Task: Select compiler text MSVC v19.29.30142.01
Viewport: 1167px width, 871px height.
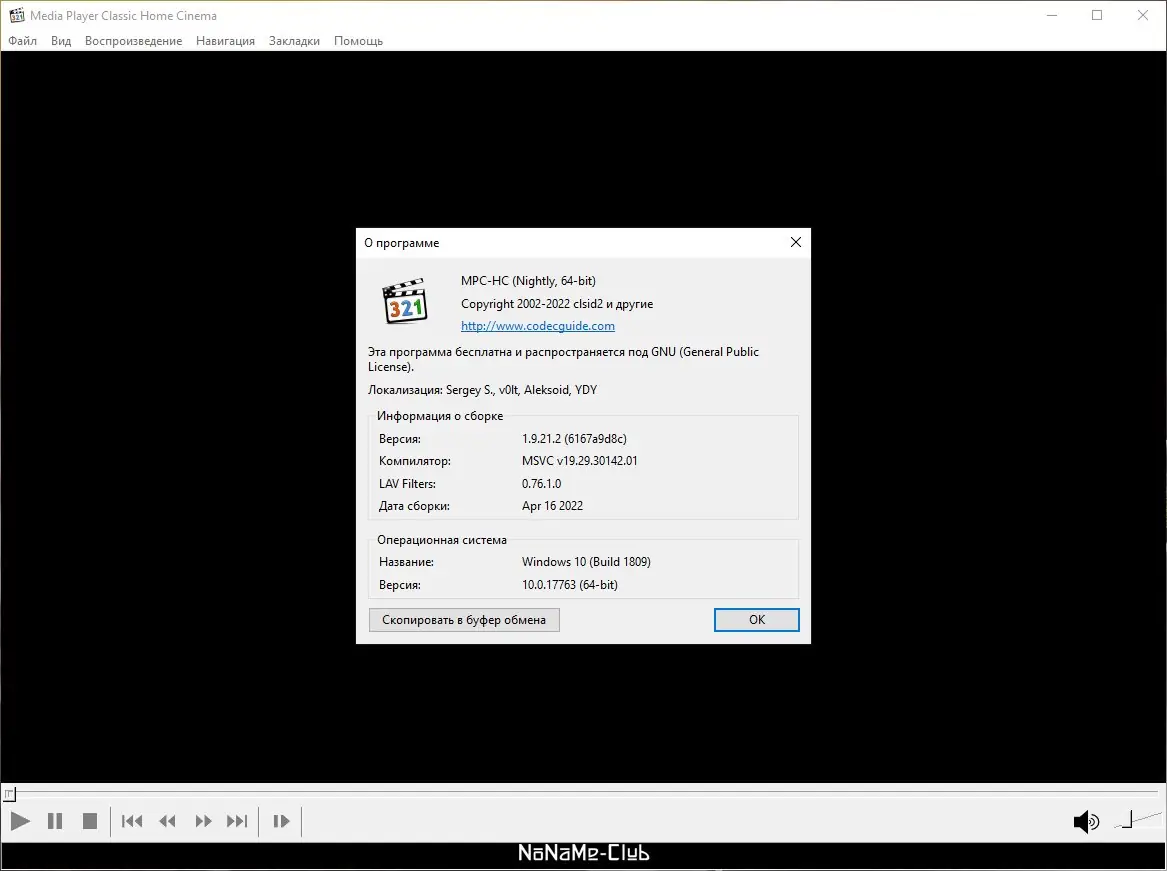Action: (579, 461)
